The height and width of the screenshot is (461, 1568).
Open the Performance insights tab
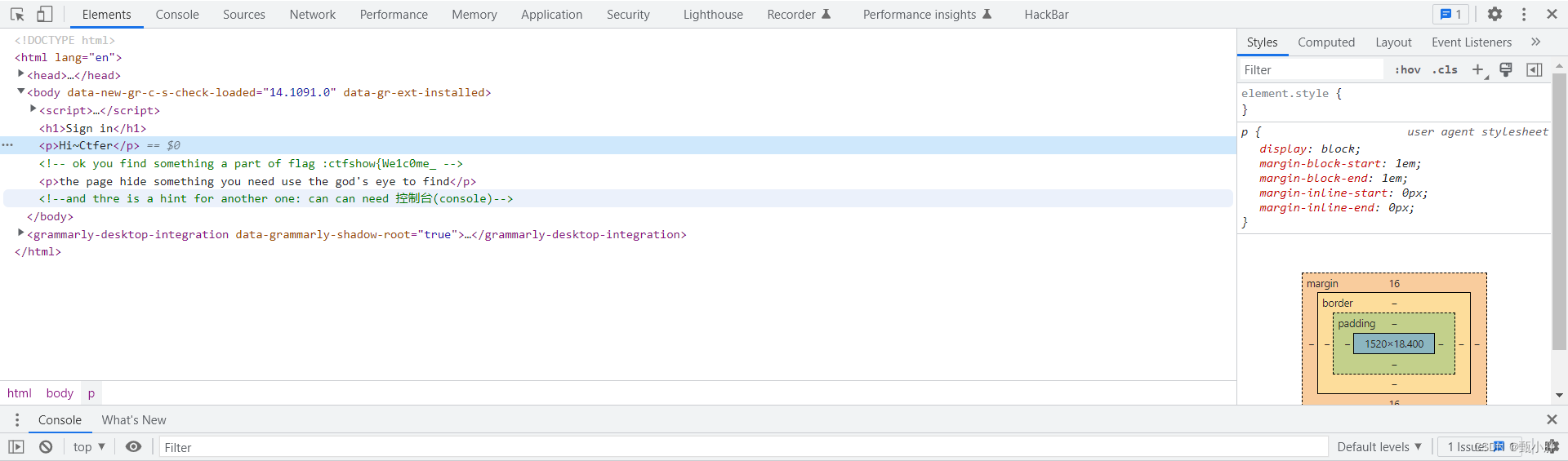(x=927, y=15)
